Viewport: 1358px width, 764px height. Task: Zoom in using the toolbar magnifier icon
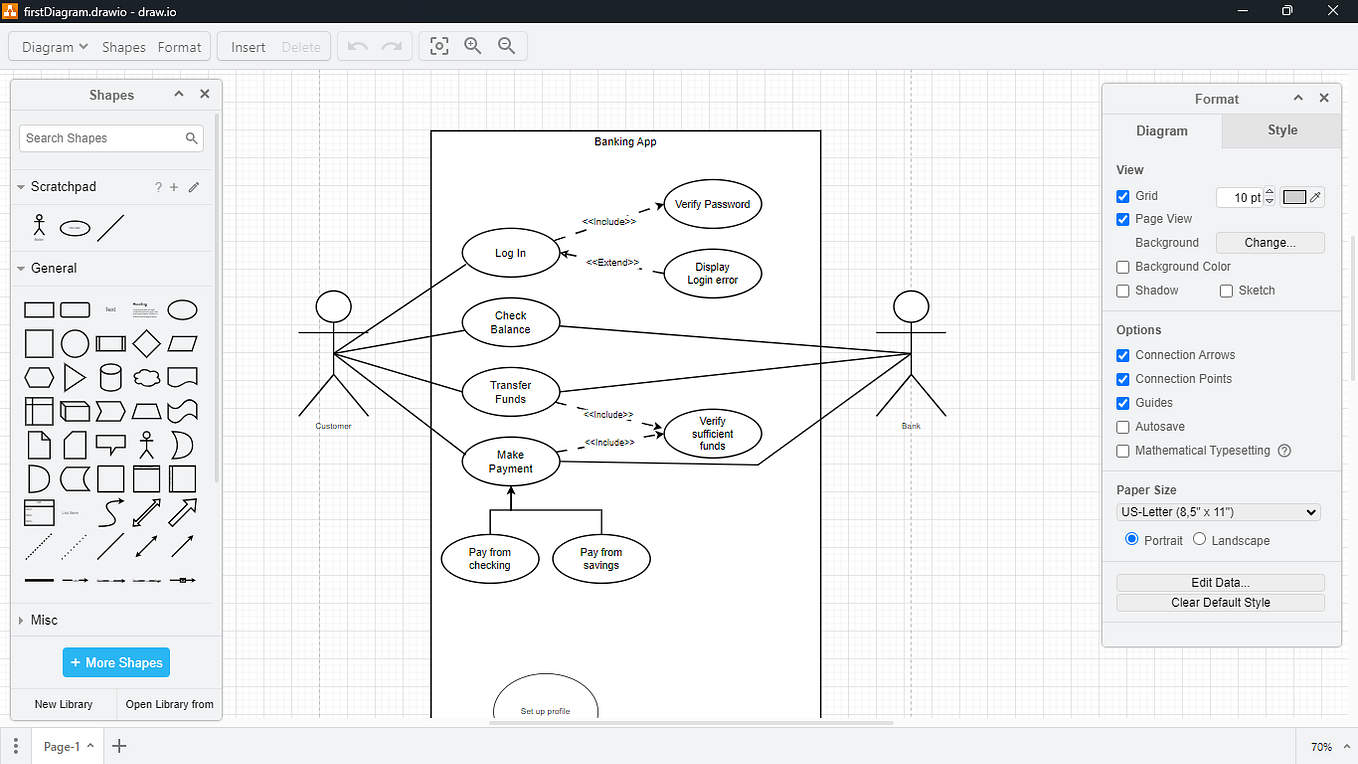pos(472,45)
